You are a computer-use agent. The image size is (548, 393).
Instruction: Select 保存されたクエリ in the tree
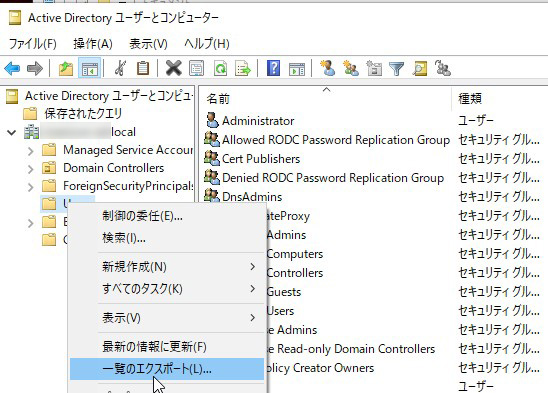(83, 114)
